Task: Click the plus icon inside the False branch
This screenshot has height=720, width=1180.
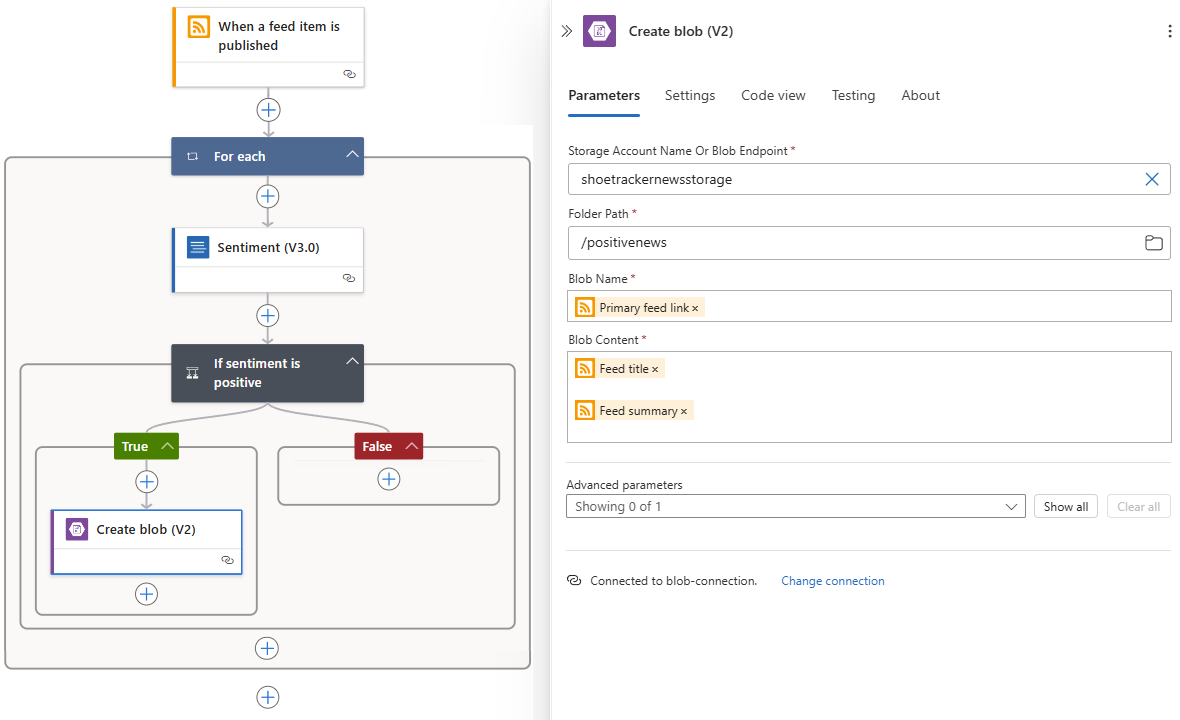Action: pos(389,479)
